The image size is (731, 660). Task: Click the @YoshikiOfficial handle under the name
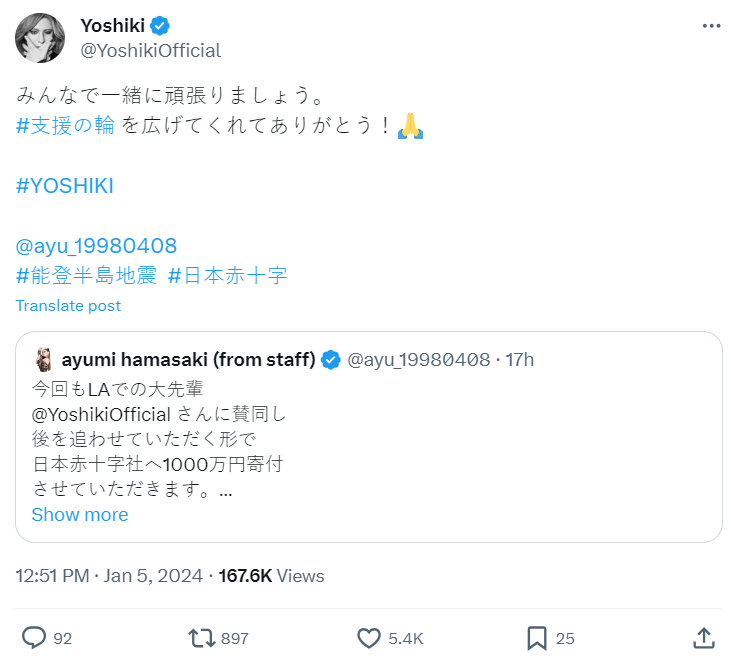(x=150, y=50)
